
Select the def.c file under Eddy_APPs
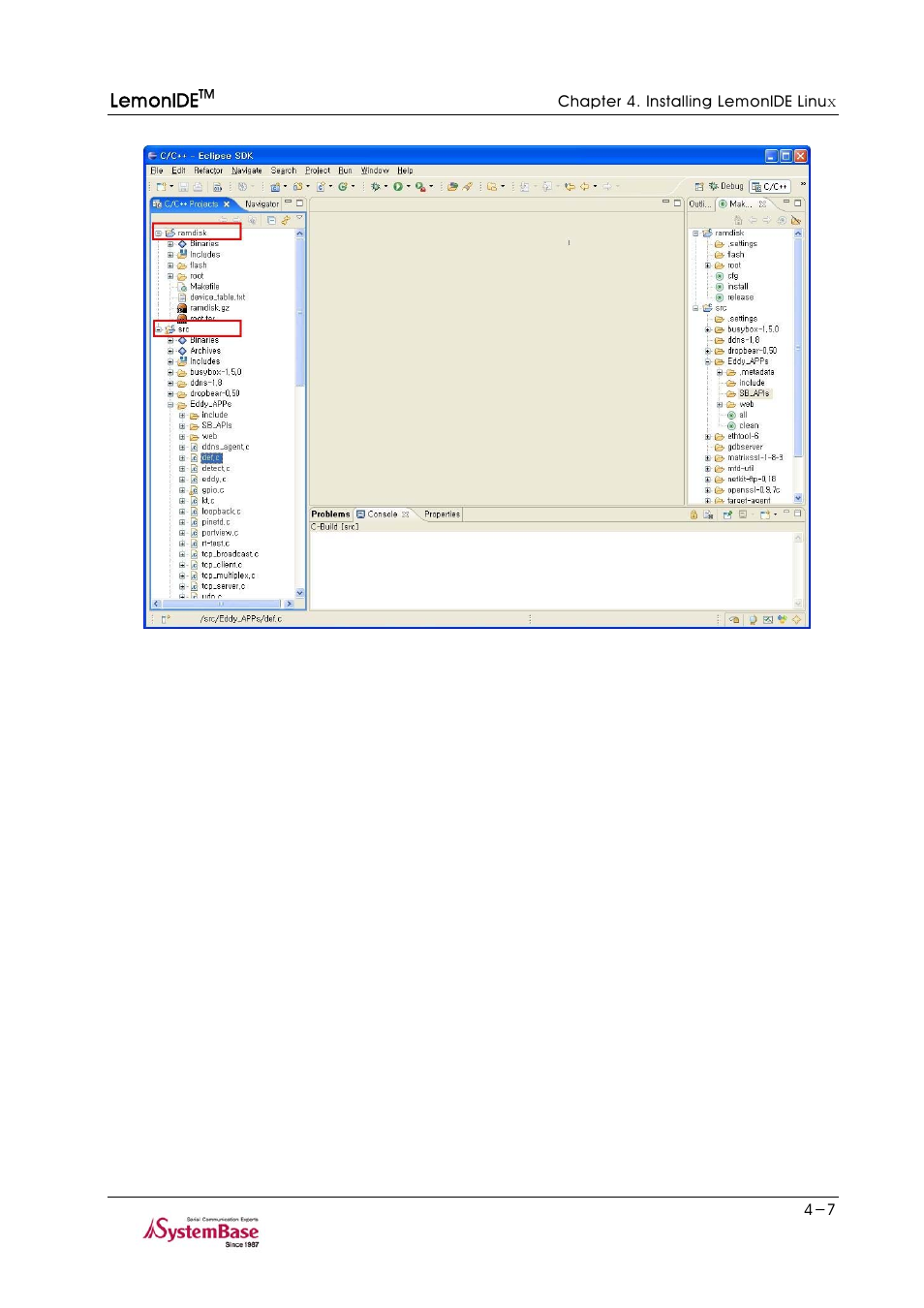pyautogui.click(x=211, y=457)
